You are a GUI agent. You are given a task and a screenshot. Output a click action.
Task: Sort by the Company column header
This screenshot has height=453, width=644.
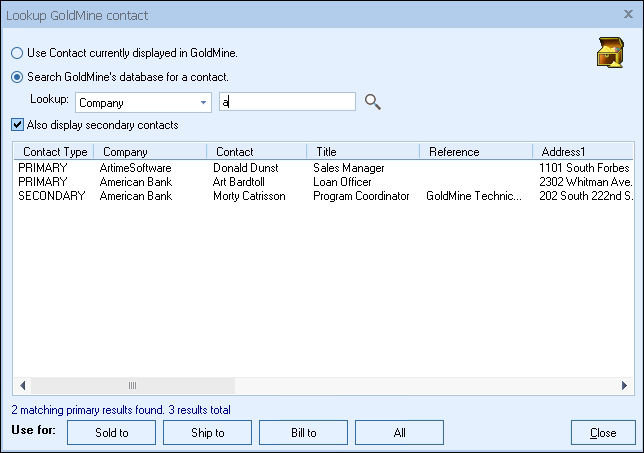(150, 152)
